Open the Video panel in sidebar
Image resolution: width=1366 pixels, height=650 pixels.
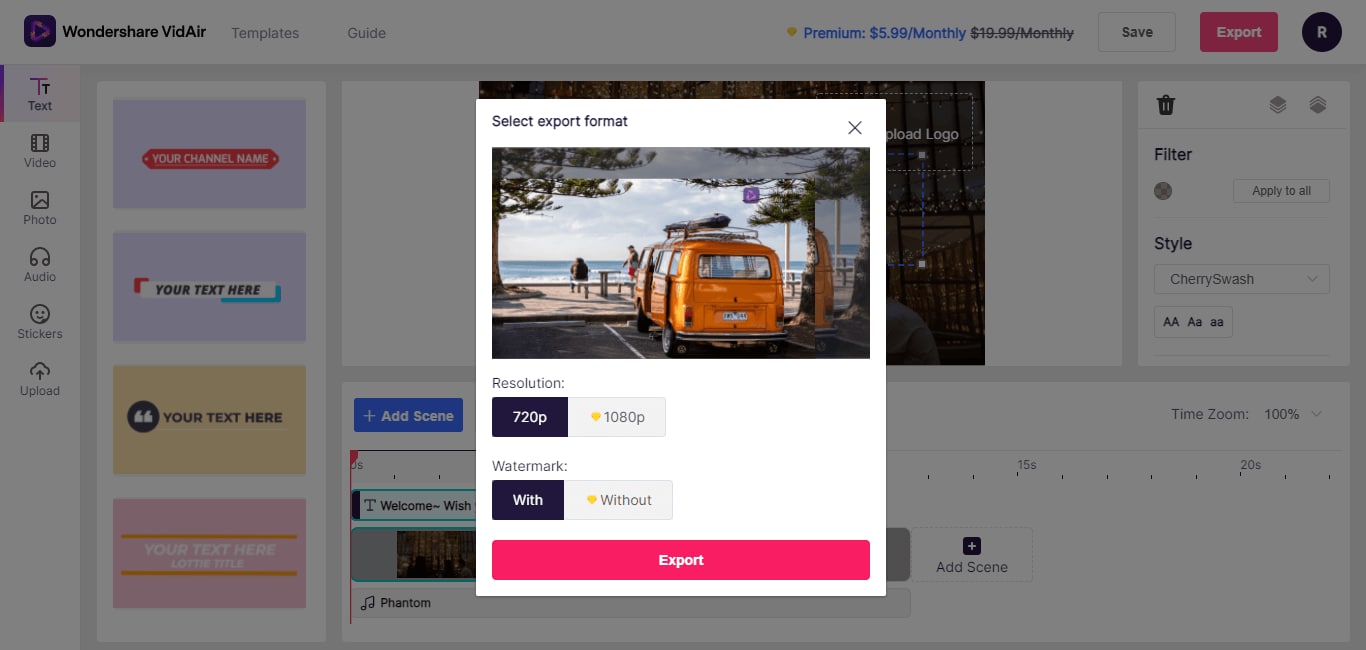(x=40, y=151)
